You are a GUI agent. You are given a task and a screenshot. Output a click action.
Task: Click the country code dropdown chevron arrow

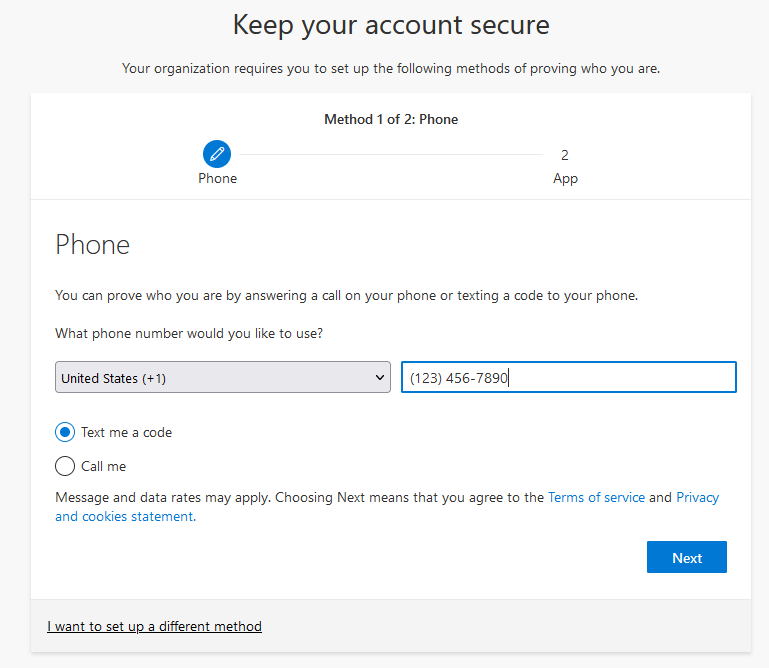coord(380,377)
